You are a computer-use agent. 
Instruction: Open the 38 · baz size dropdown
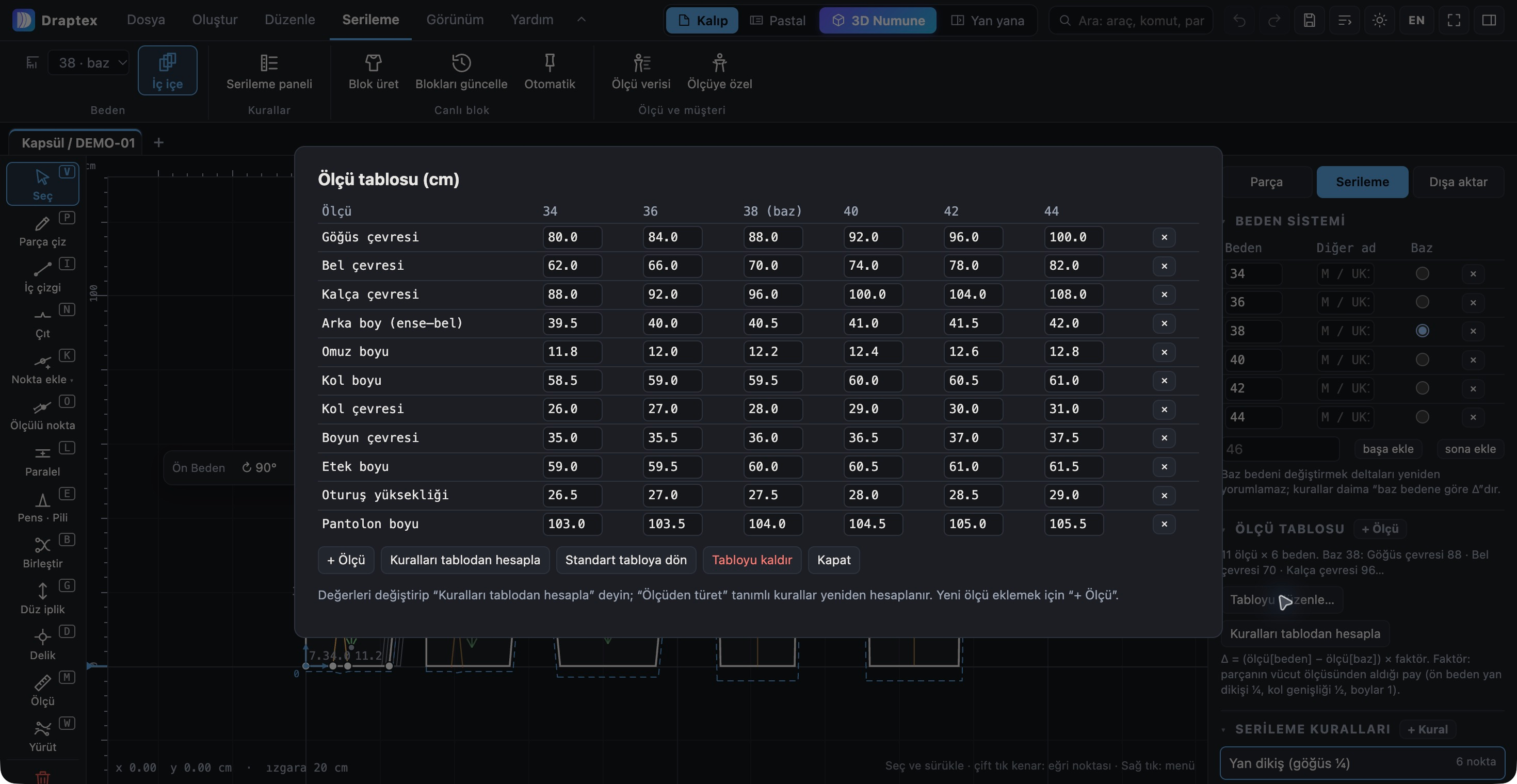pyautogui.click(x=88, y=62)
